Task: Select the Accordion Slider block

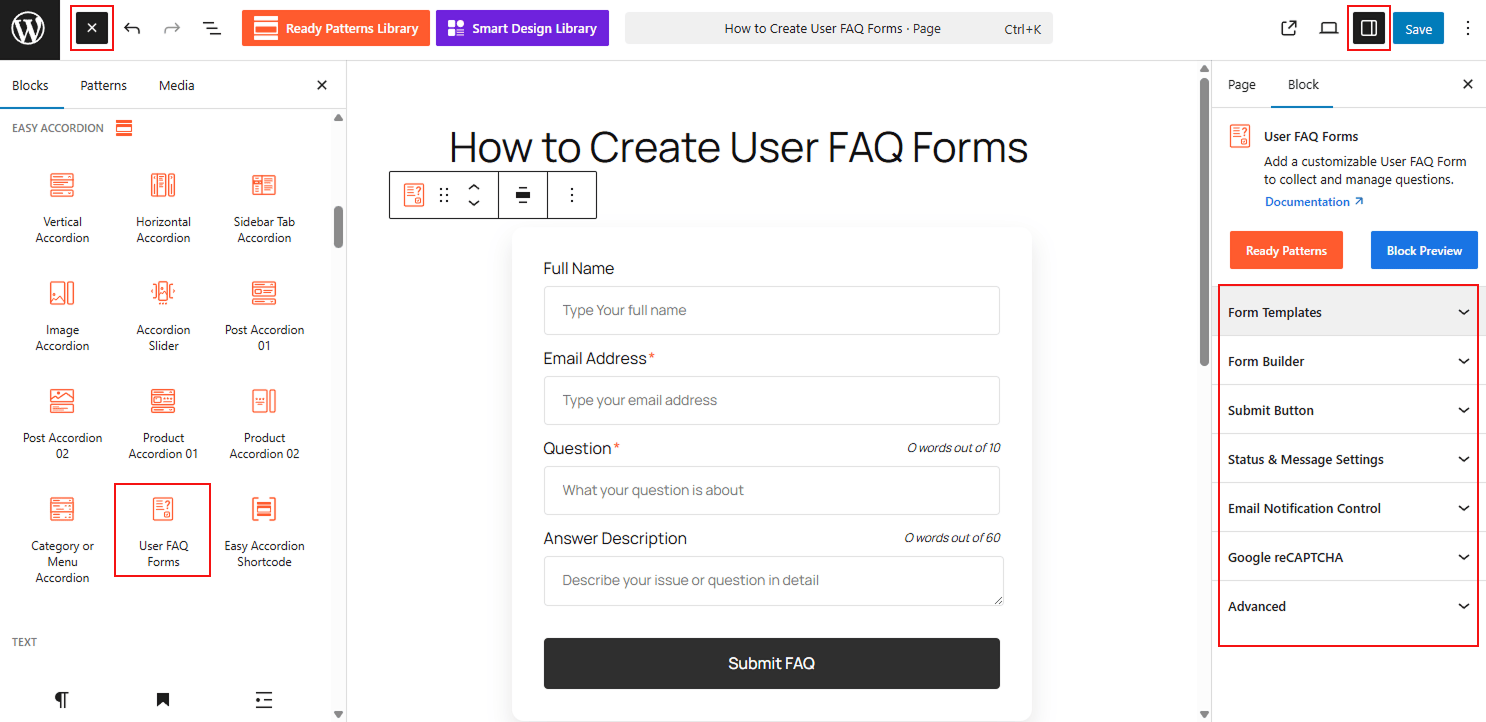Action: (163, 313)
